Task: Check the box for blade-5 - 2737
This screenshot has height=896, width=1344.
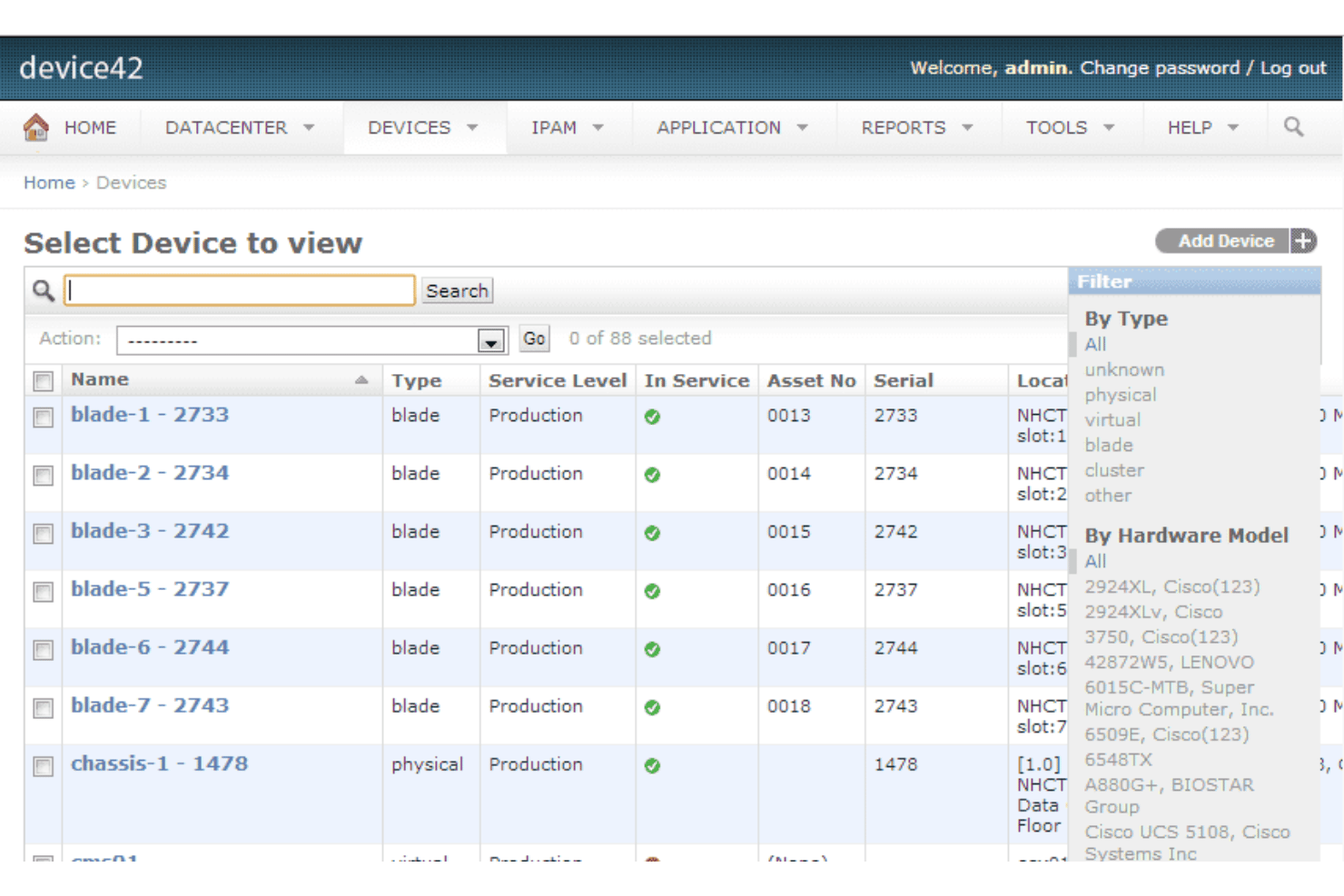Action: (43, 592)
